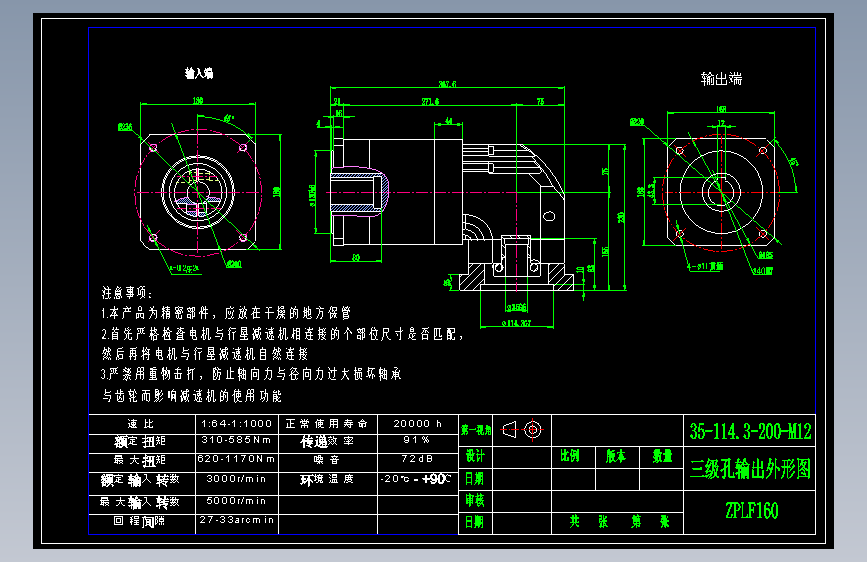Viewport: 867px width, 562px height.
Task: Click note line 1 about dry storage
Action: click(226, 313)
